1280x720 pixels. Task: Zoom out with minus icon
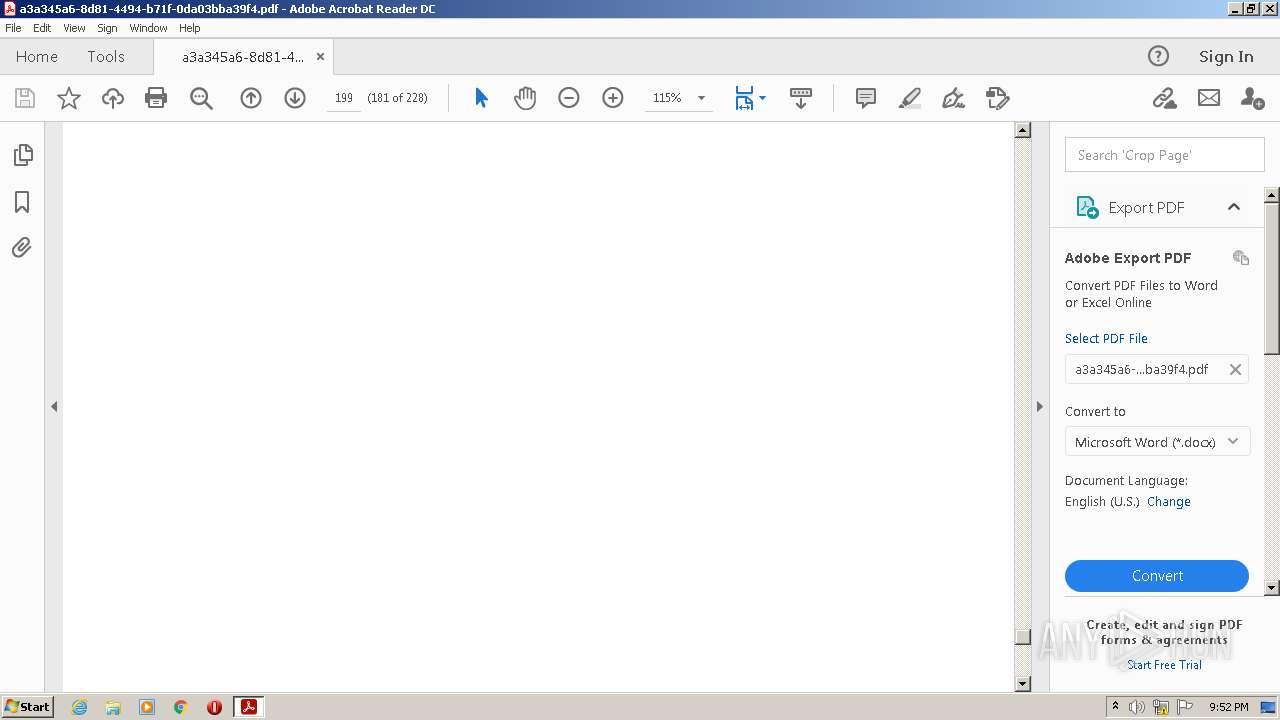click(x=569, y=98)
